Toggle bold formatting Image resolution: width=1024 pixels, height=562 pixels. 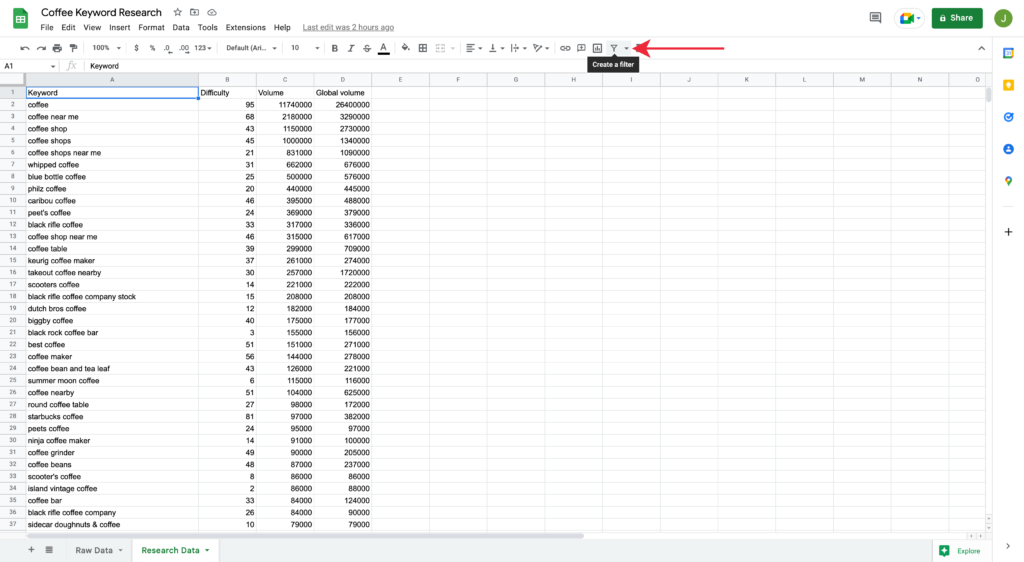tap(334, 48)
